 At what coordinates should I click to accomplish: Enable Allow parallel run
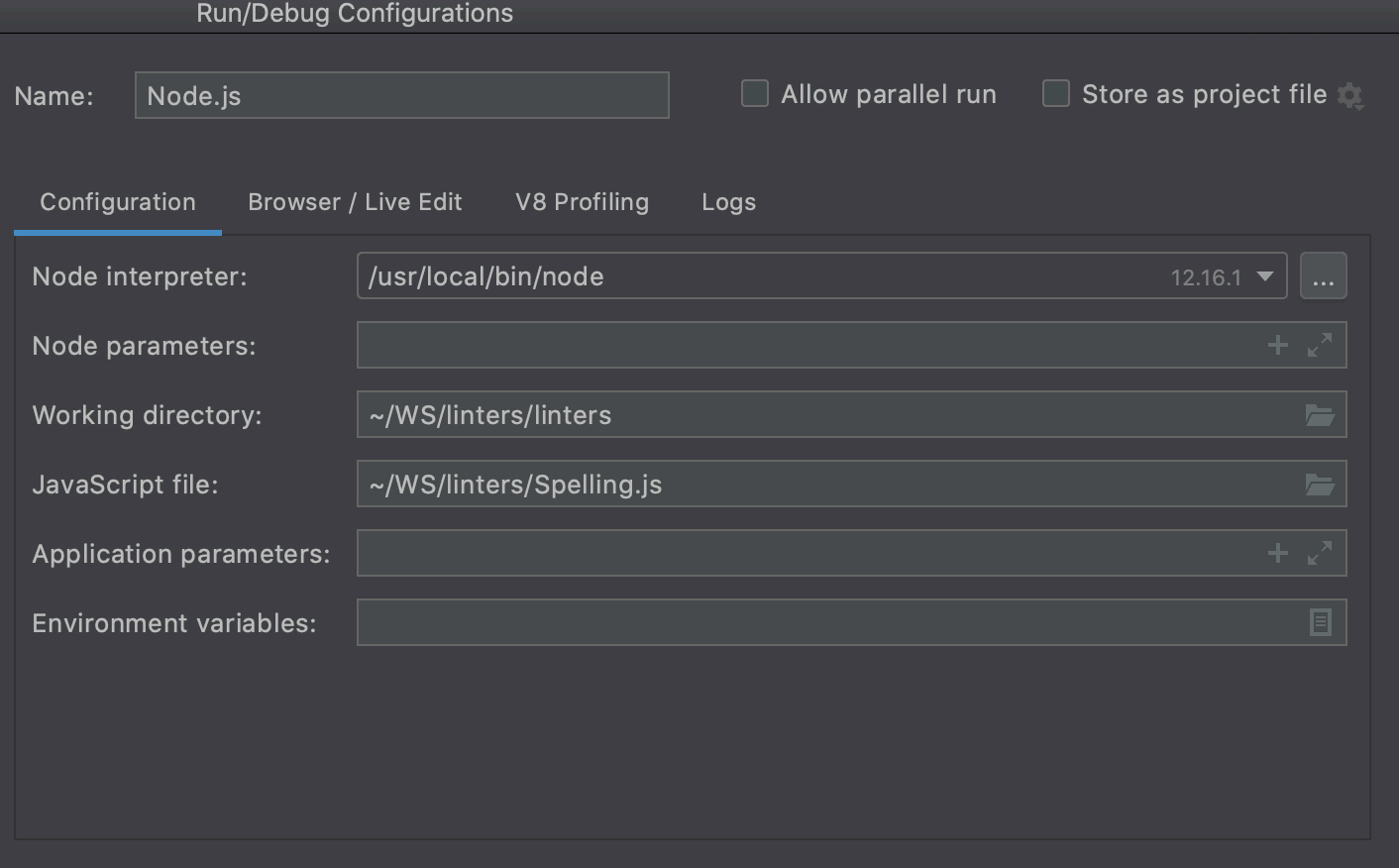754,93
